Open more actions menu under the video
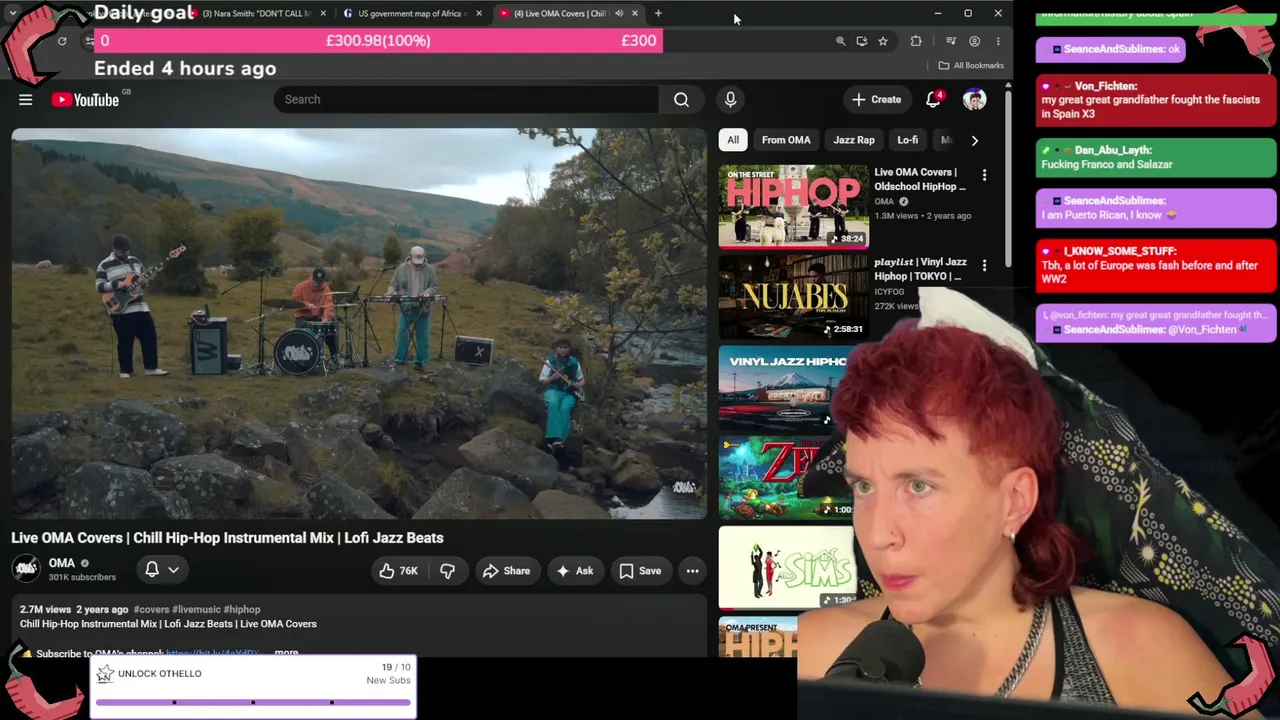This screenshot has height=720, width=1280. click(x=692, y=570)
